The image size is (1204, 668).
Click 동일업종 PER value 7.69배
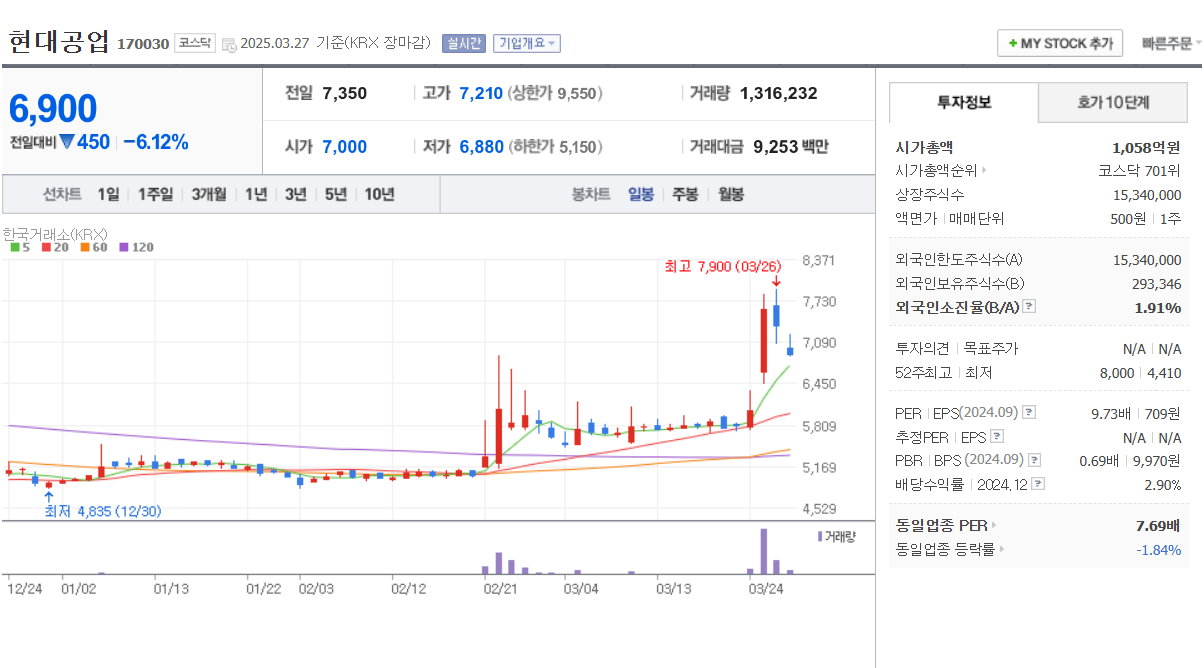(x=1158, y=525)
